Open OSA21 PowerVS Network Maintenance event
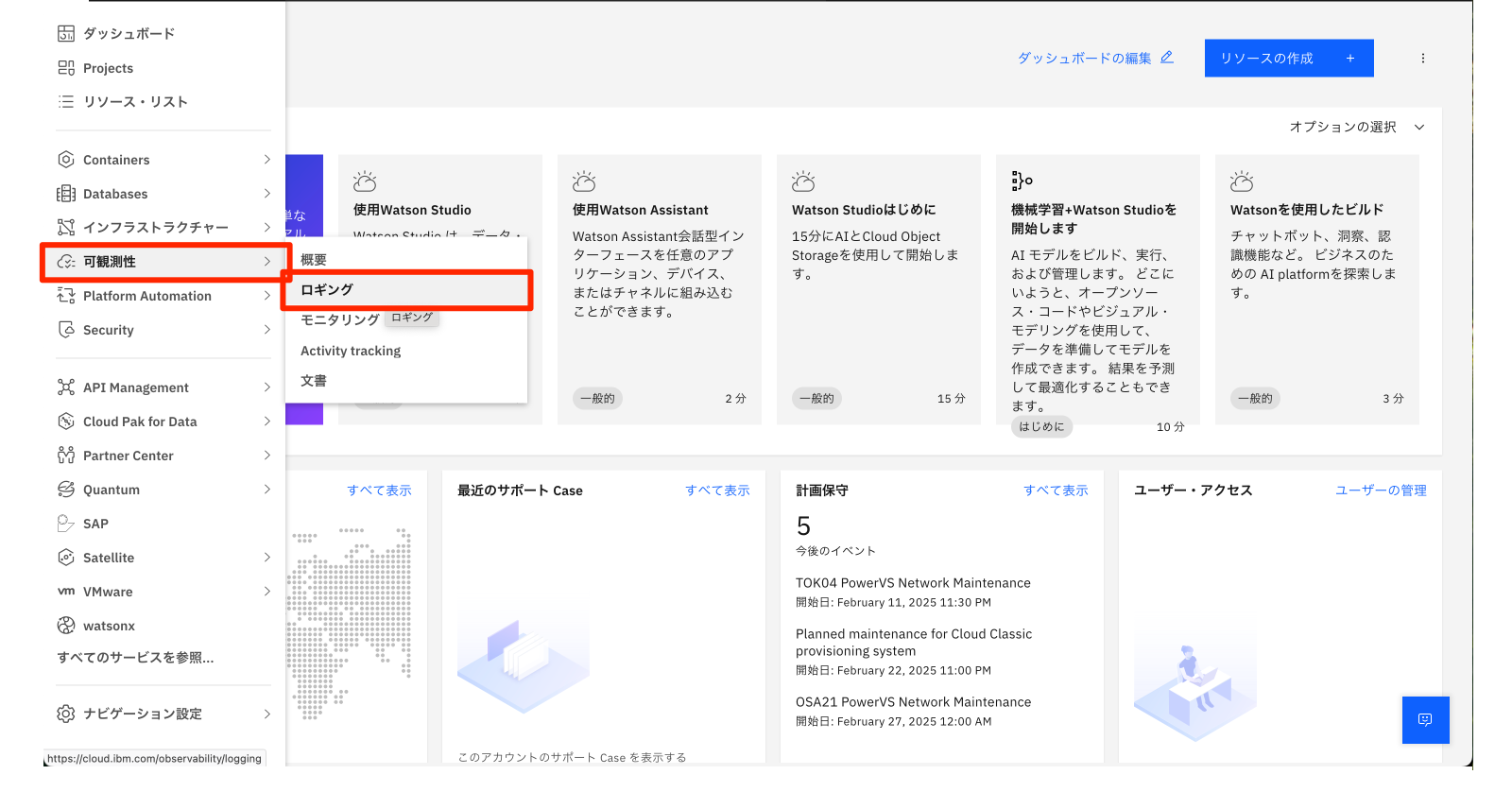 (x=913, y=702)
